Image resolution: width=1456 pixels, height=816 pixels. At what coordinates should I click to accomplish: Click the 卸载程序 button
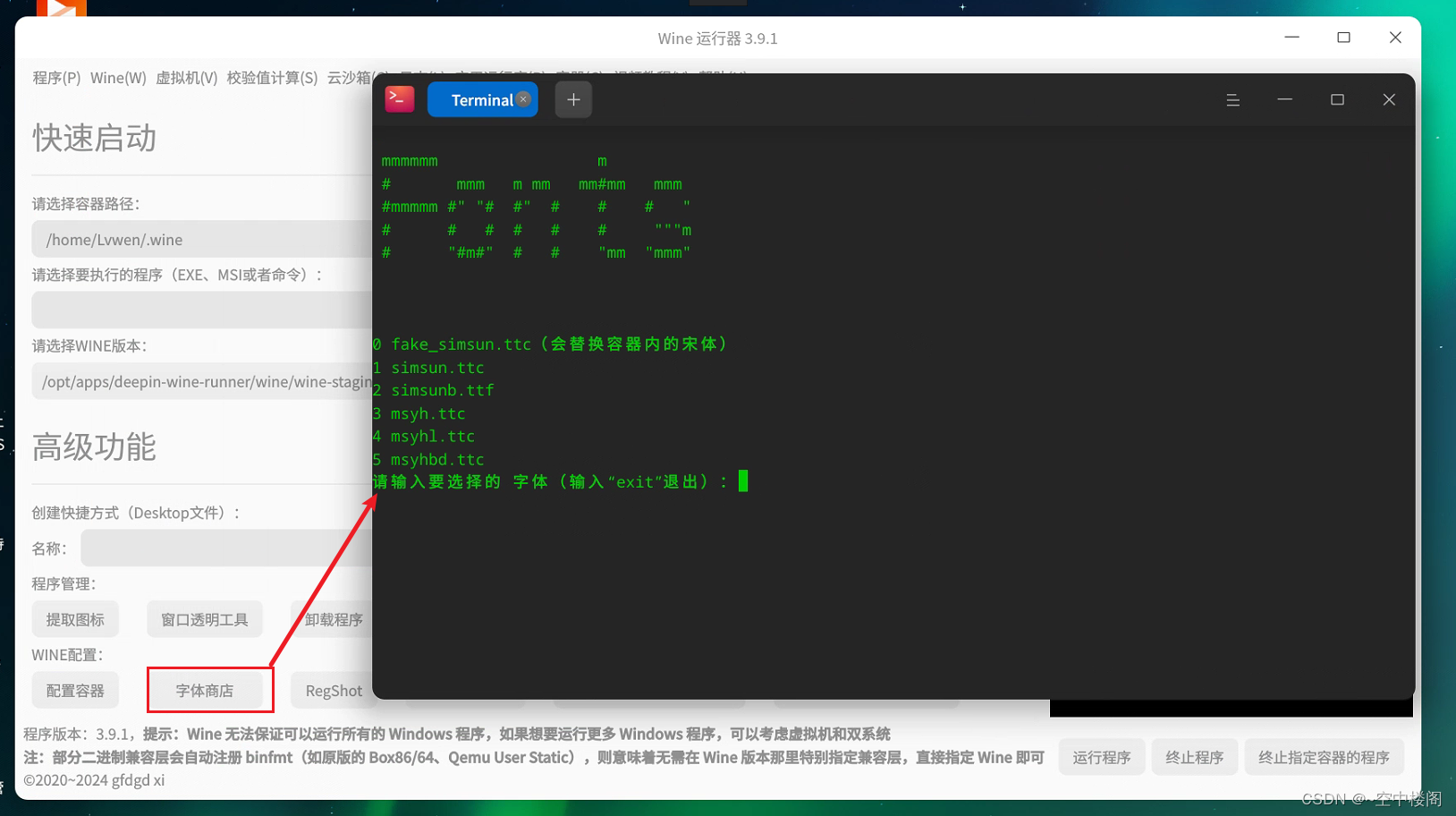tap(333, 619)
